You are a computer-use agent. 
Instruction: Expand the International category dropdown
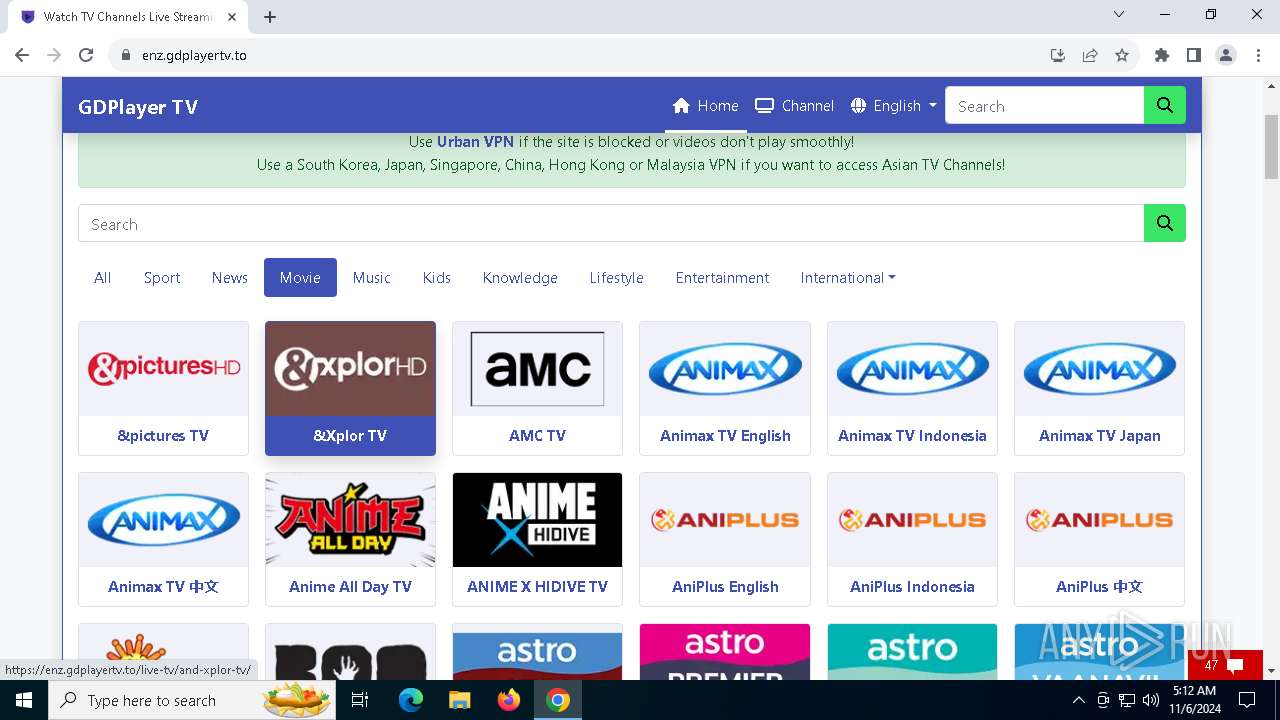847,278
